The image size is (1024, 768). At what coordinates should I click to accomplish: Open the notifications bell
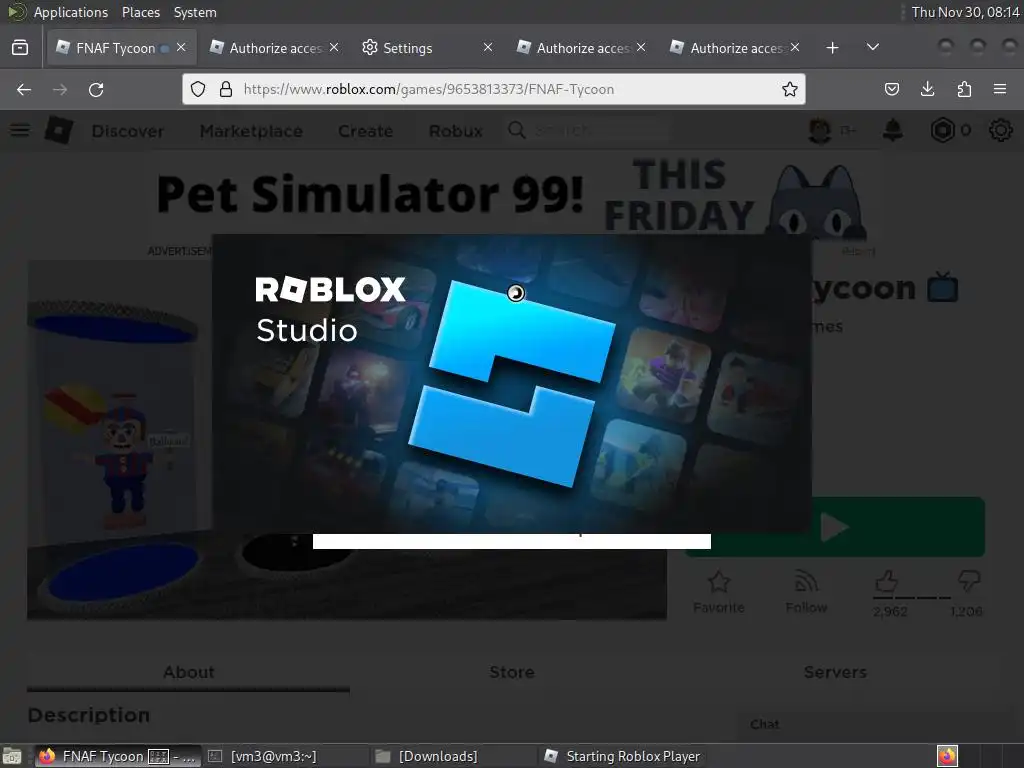tap(893, 131)
